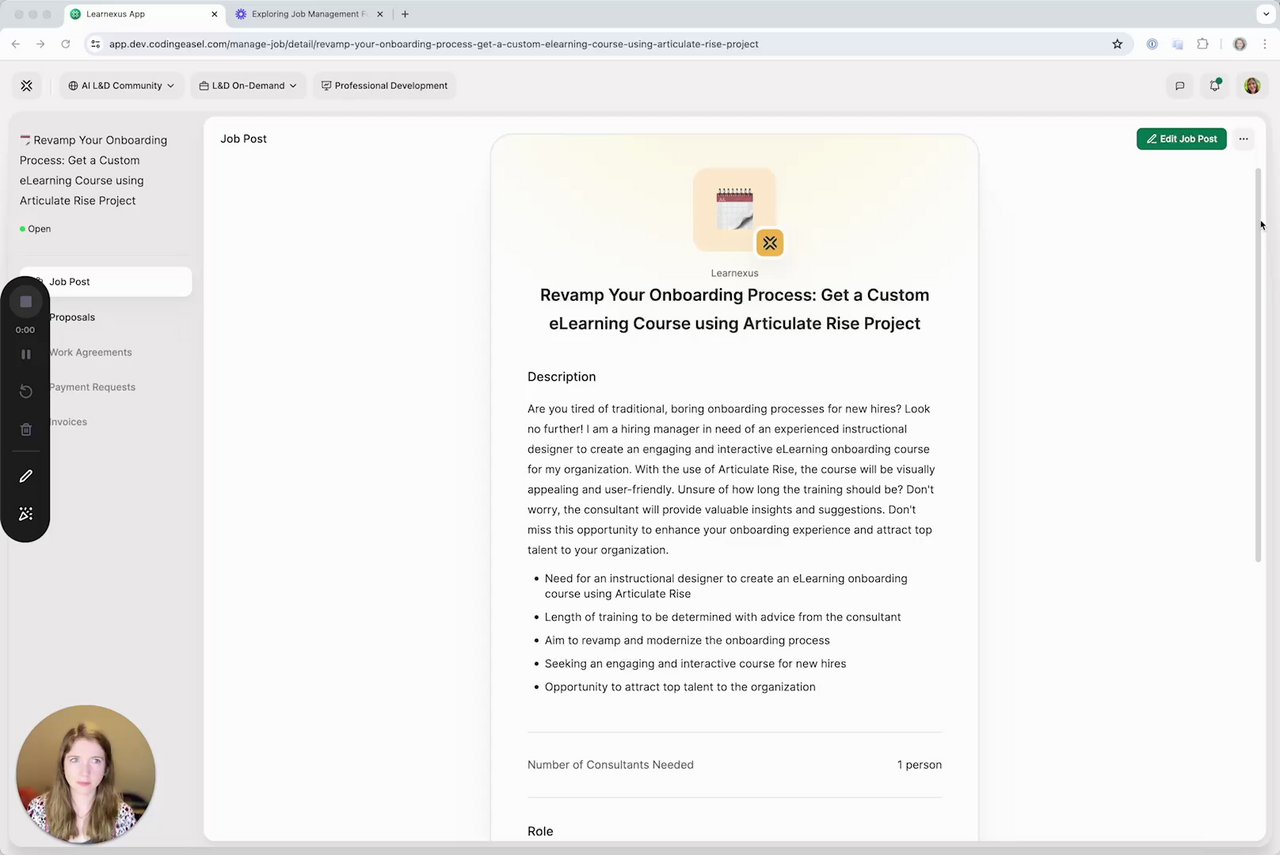Click the sidebar job title text

click(x=93, y=170)
